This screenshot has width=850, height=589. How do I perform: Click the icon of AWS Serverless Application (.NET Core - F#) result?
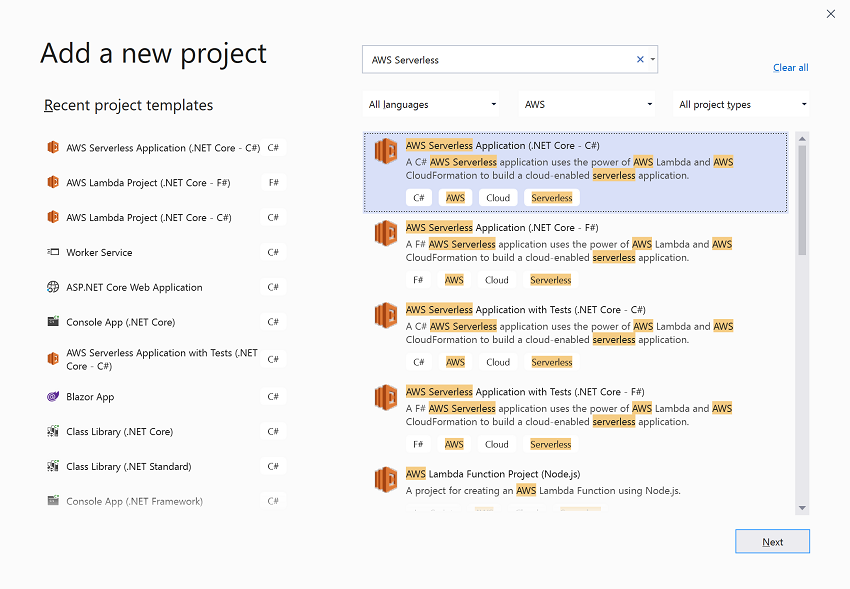point(386,234)
